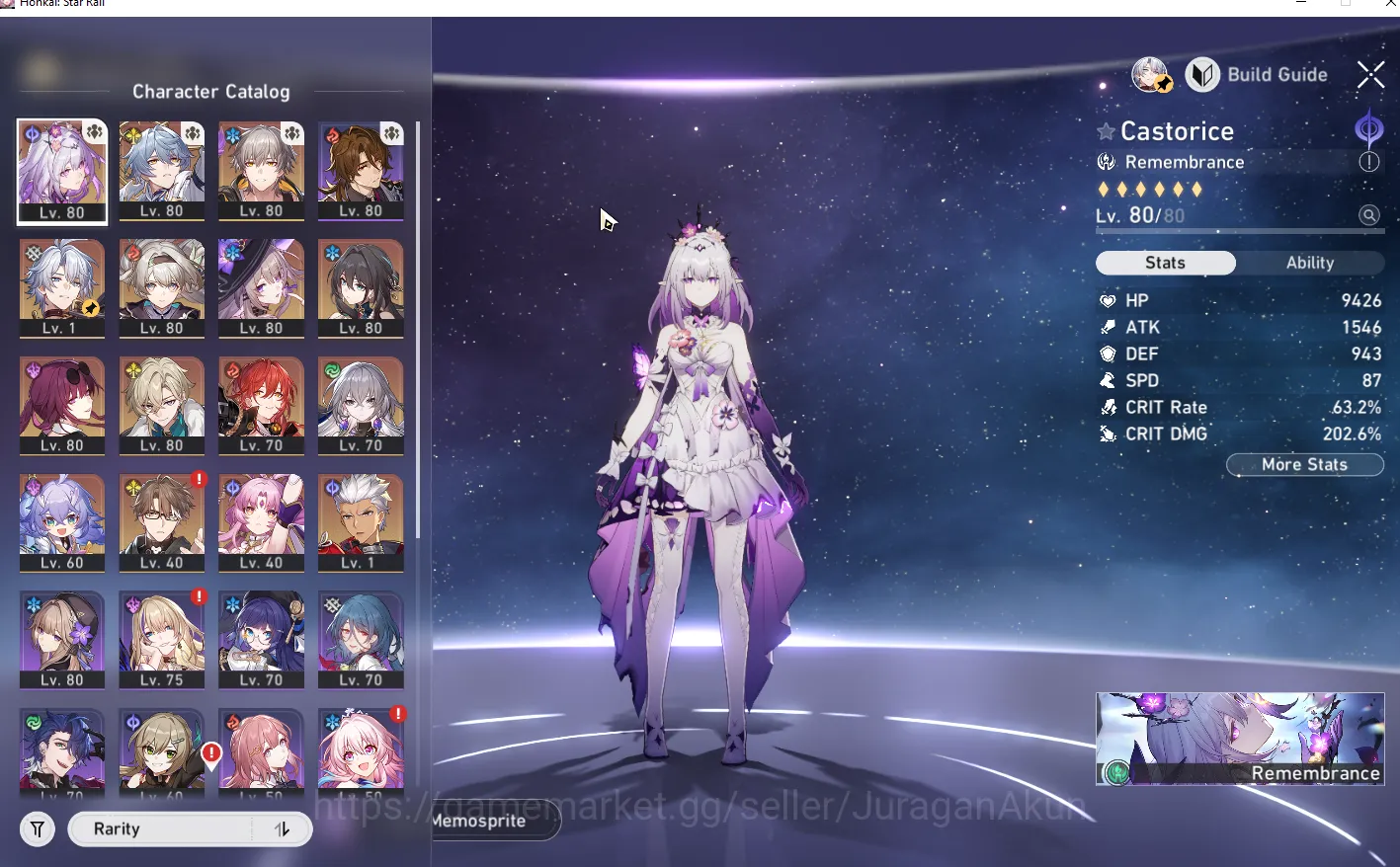Screen dimensions: 1400x867
Task: Click the team badge on Sunday's portrait
Action: click(x=193, y=132)
